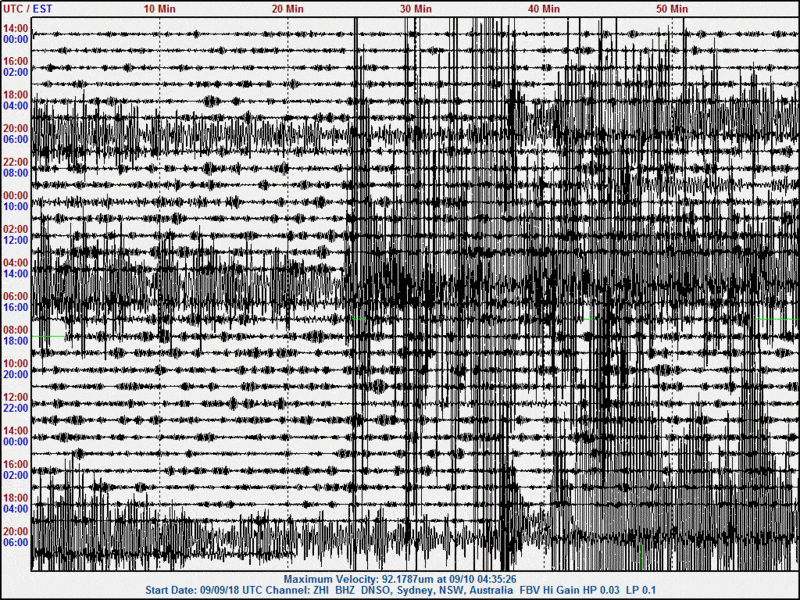Viewport: 800px width, 600px height.
Task: Select the 20 Min column label
Action: click(x=288, y=8)
